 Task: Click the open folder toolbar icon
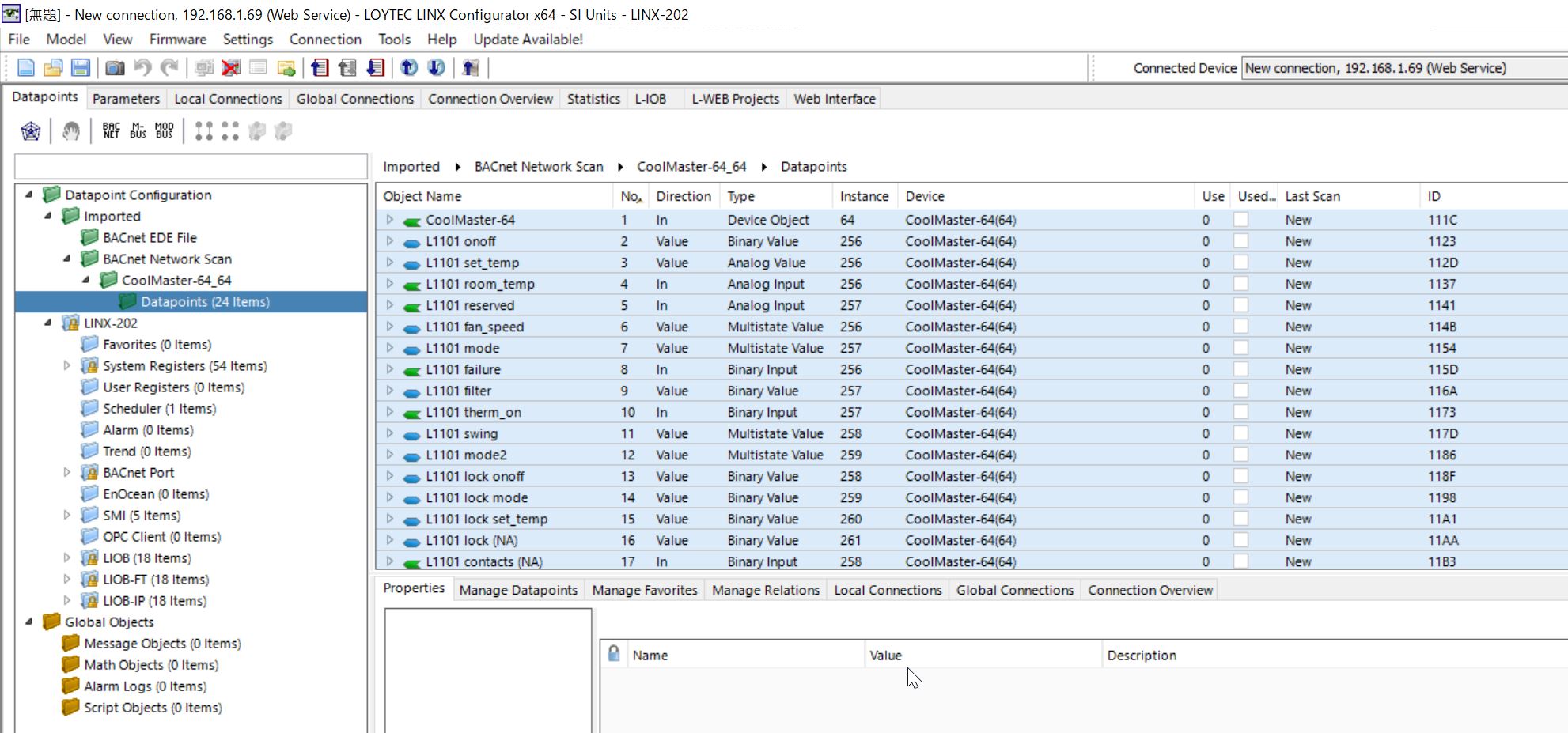click(53, 68)
